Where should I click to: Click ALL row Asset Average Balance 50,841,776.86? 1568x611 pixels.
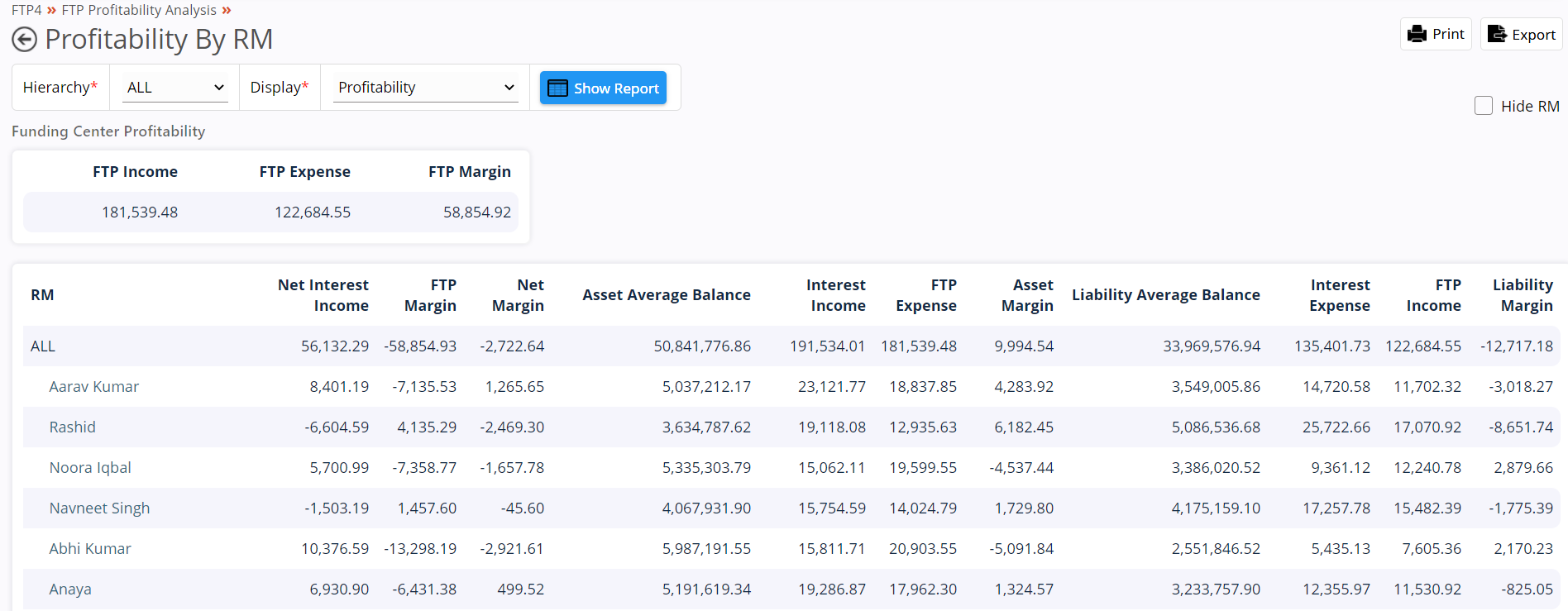pyautogui.click(x=702, y=346)
